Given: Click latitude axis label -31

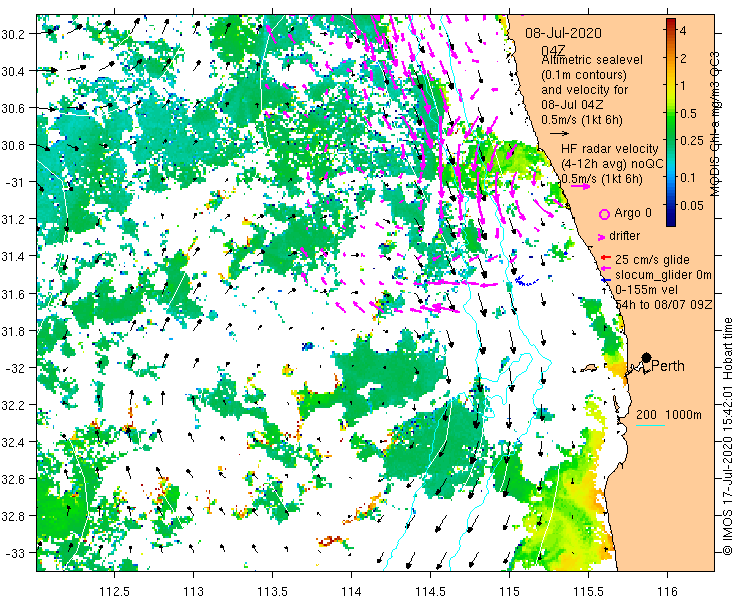Looking at the screenshot, I should [17, 182].
